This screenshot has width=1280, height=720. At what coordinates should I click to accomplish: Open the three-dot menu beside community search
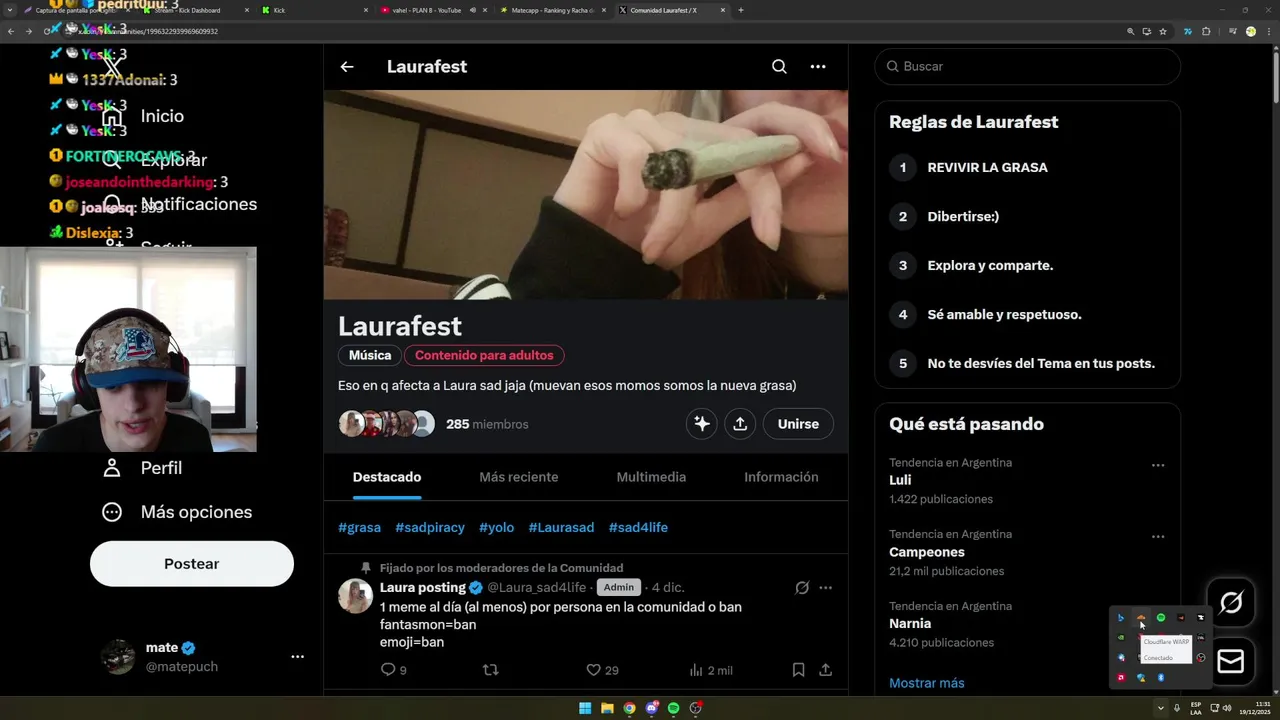(x=818, y=67)
